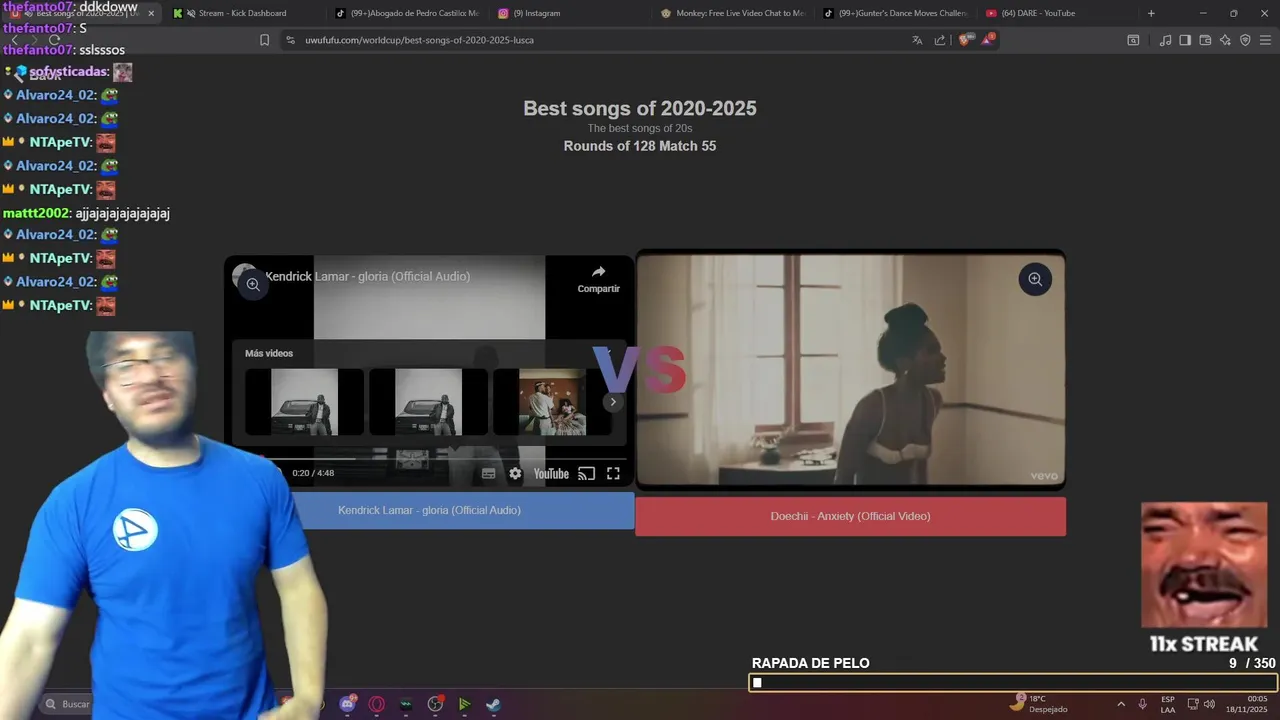Share this page from the address bar
The width and height of the screenshot is (1280, 720).
coord(940,40)
